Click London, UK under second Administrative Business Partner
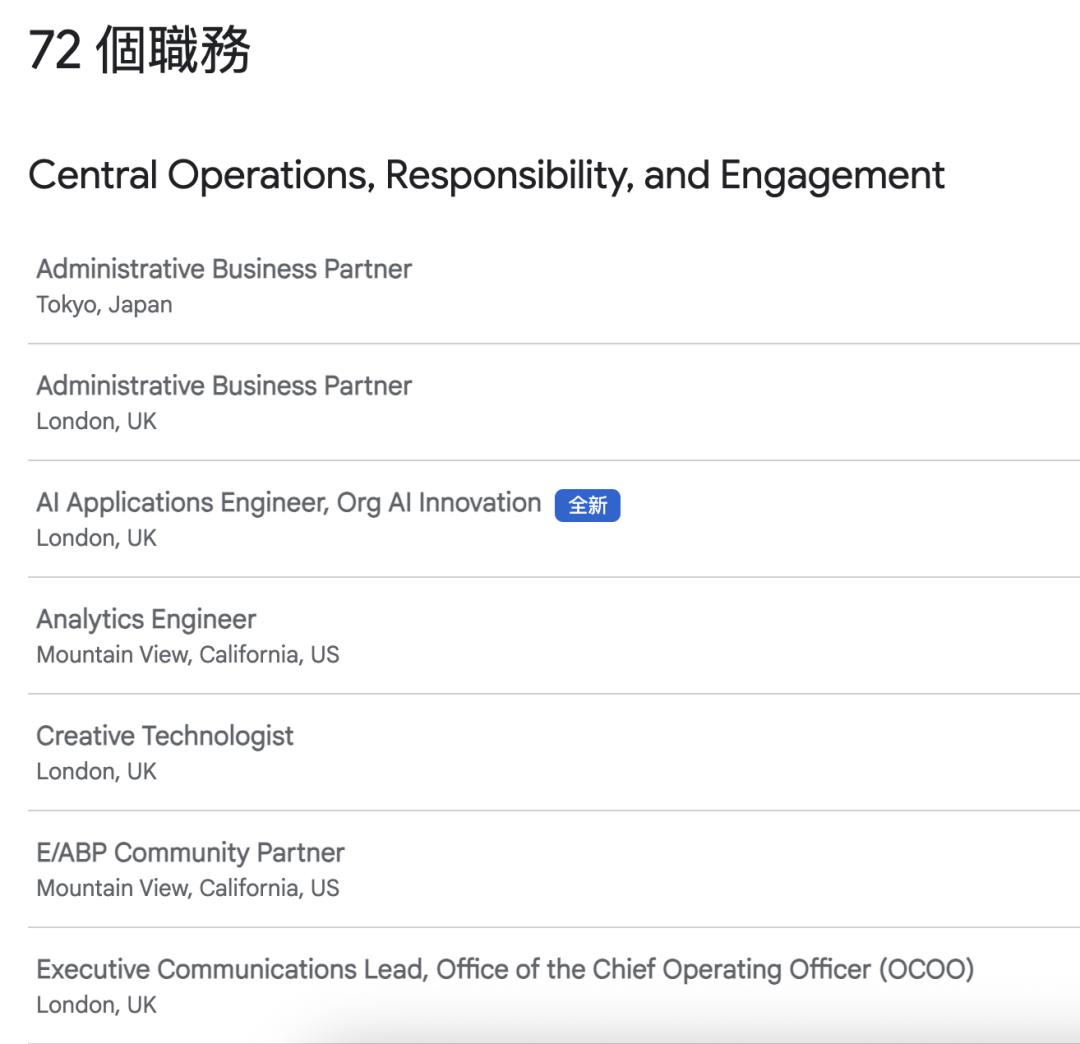This screenshot has width=1080, height=1044. pos(96,422)
